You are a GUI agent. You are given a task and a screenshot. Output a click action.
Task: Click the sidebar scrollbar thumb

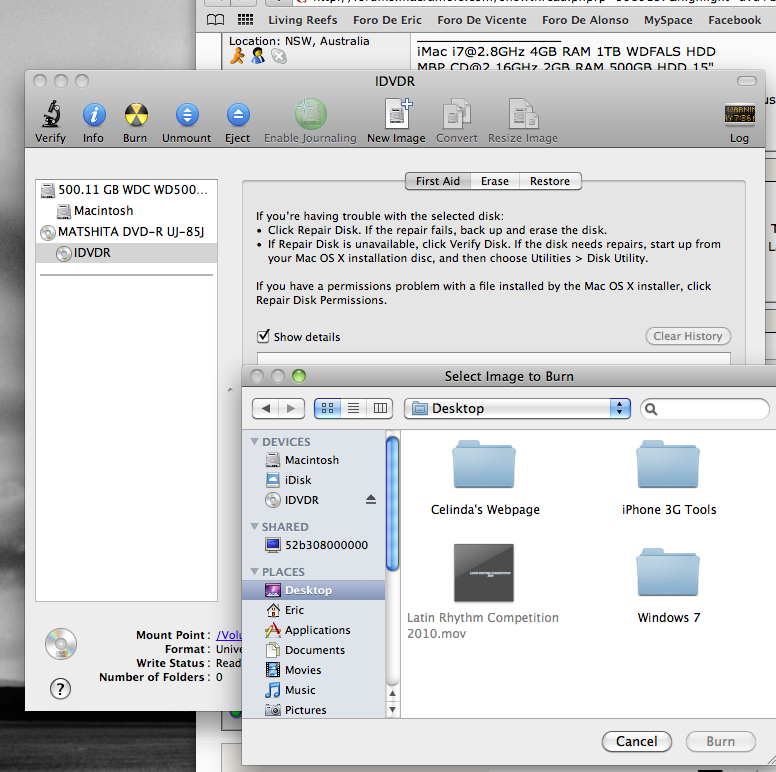pos(392,504)
